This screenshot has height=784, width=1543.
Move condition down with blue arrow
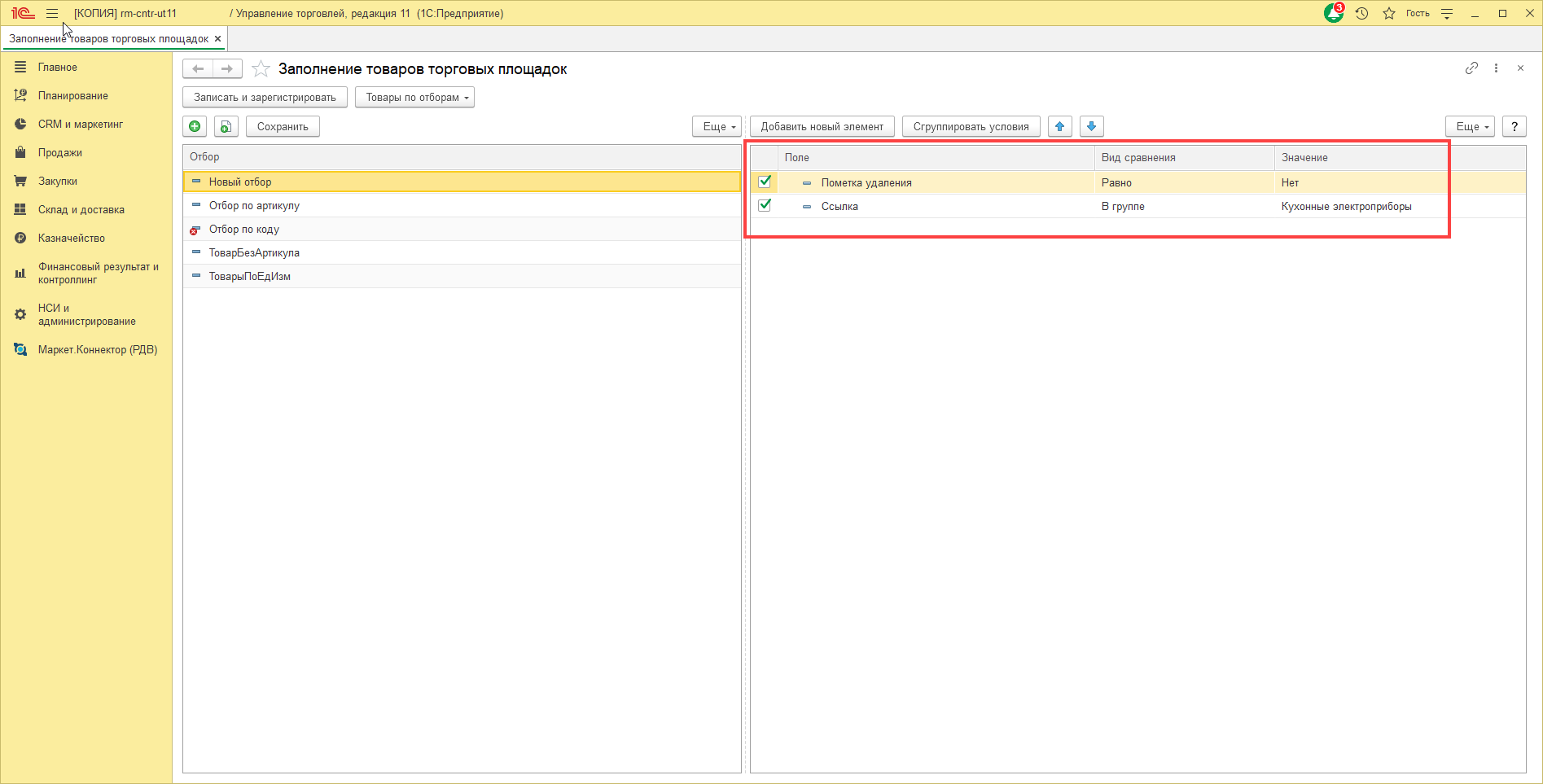click(x=1091, y=126)
